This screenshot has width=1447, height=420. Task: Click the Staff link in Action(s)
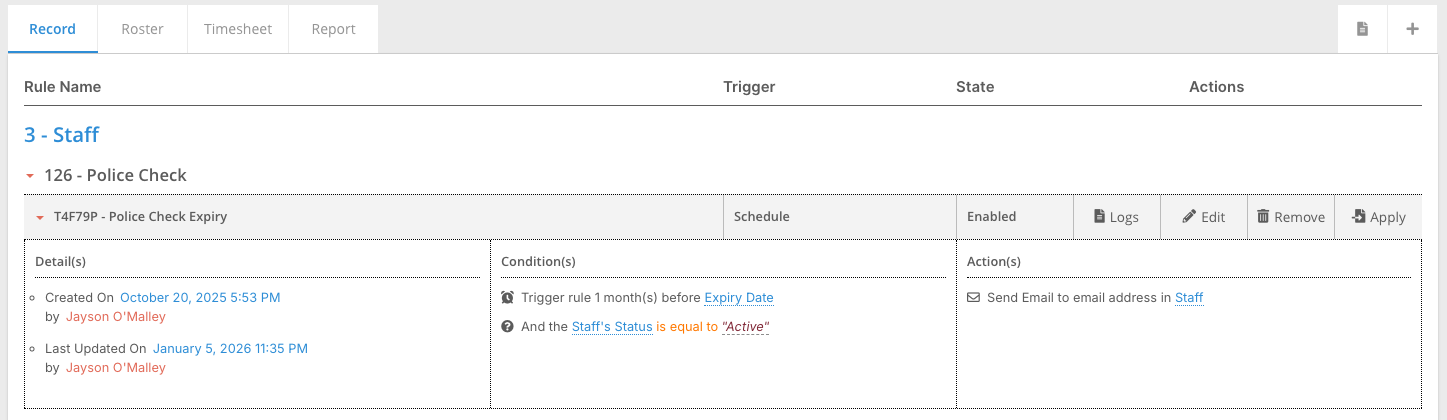click(1189, 298)
